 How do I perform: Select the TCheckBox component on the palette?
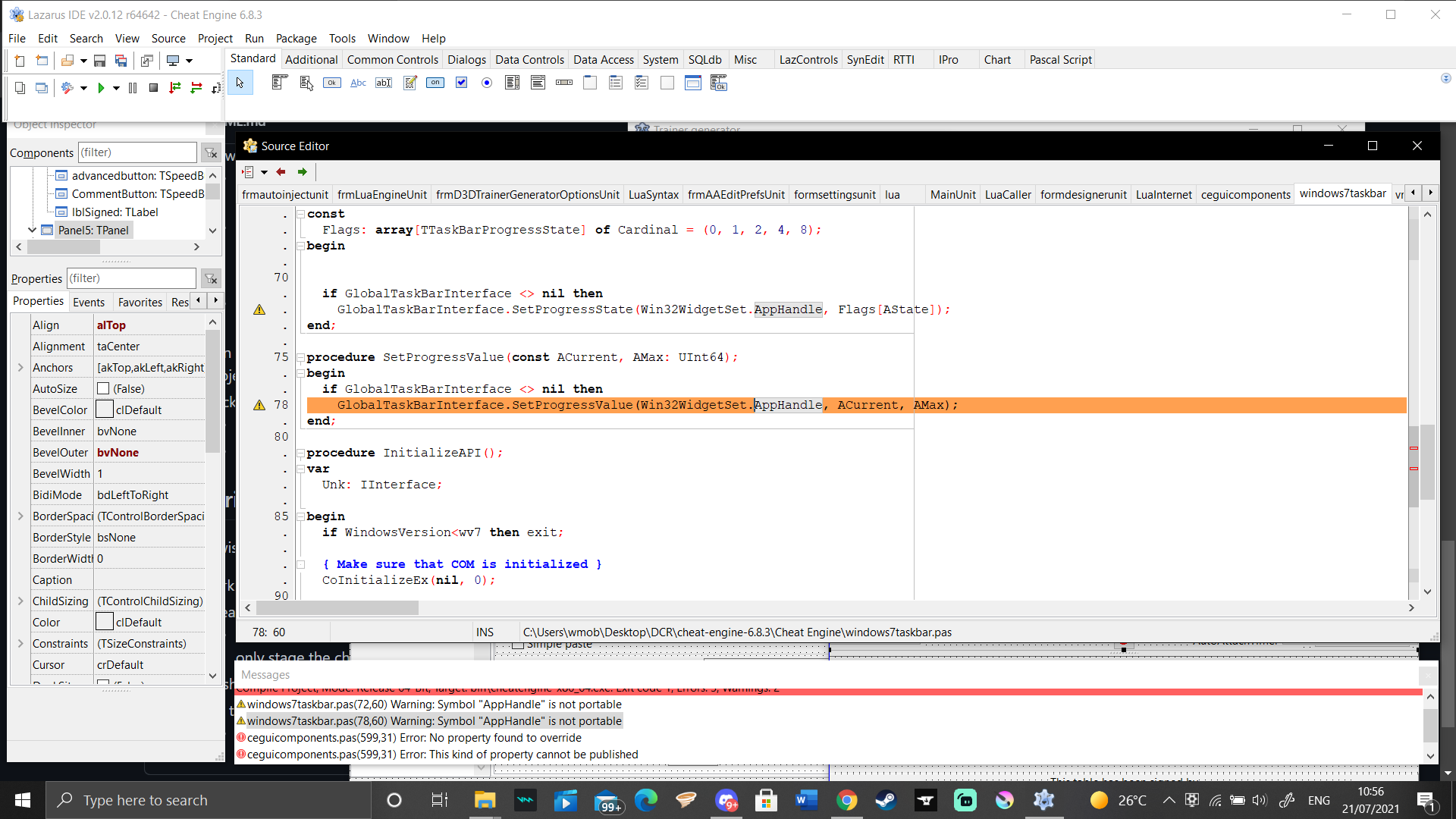pos(461,83)
